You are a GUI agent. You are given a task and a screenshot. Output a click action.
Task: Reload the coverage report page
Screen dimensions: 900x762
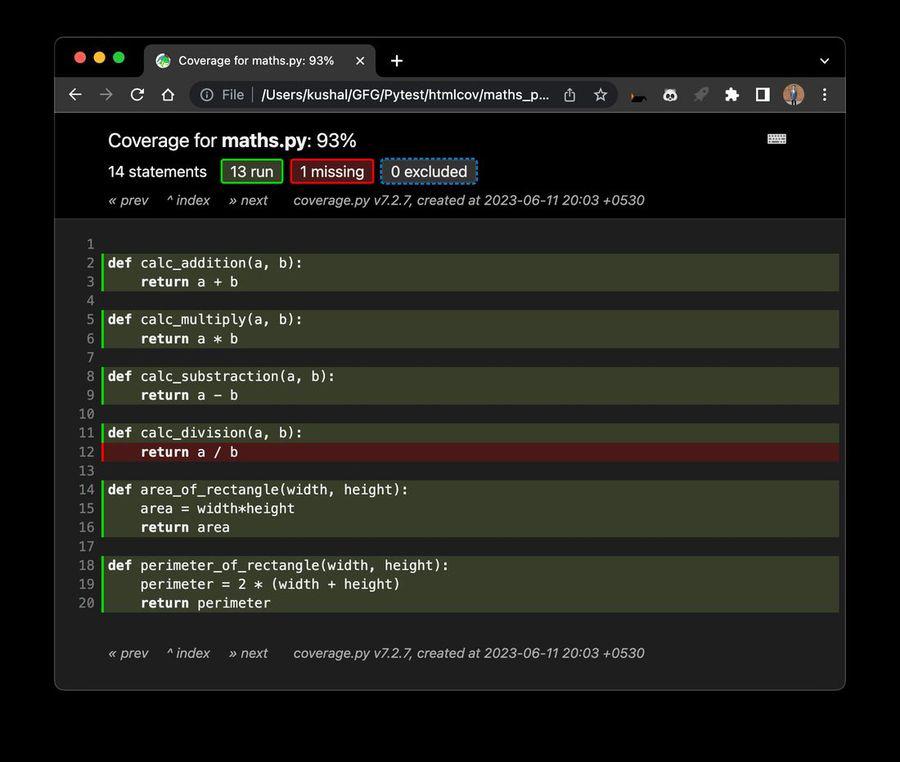[137, 94]
